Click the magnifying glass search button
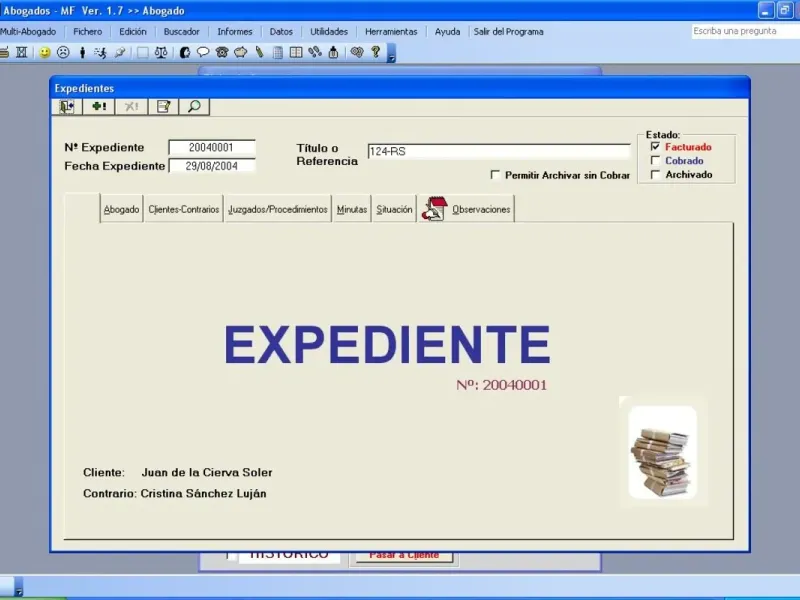 coord(194,107)
